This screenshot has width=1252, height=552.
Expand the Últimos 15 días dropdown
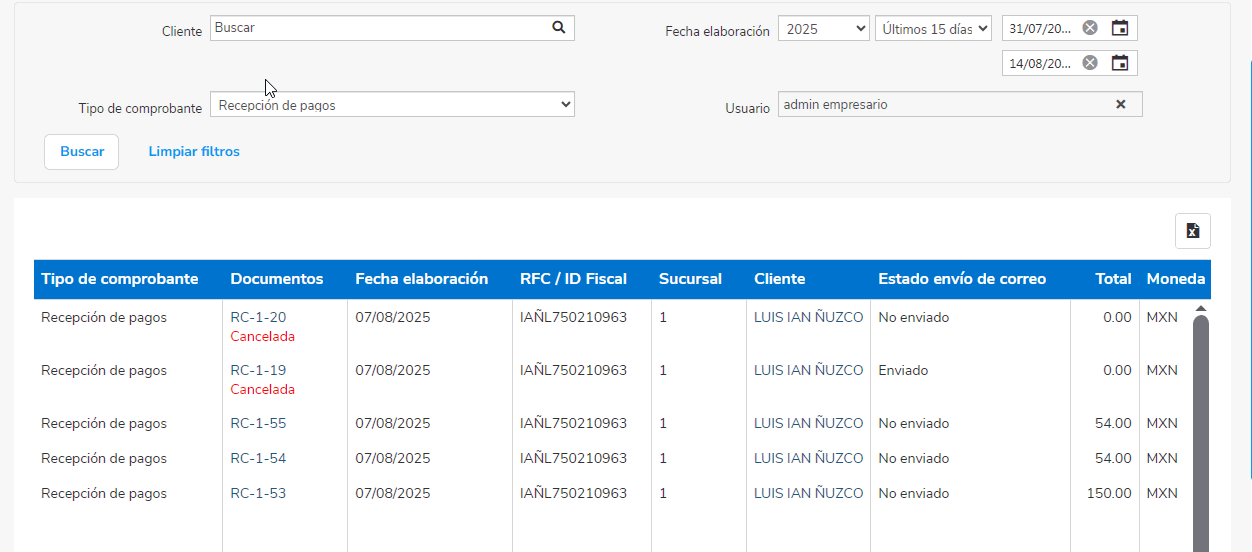point(932,29)
